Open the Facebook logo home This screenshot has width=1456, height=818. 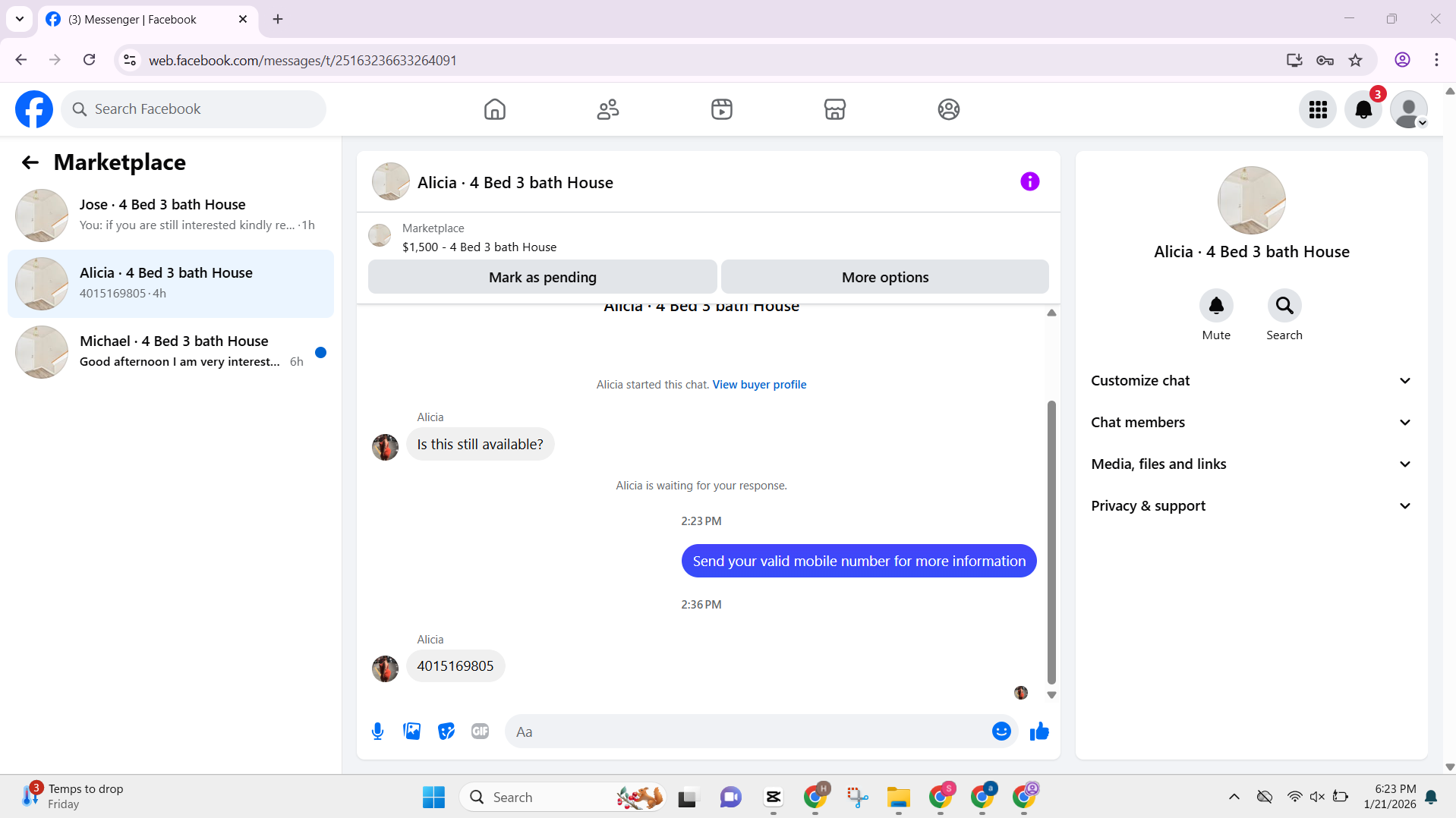pyautogui.click(x=34, y=109)
